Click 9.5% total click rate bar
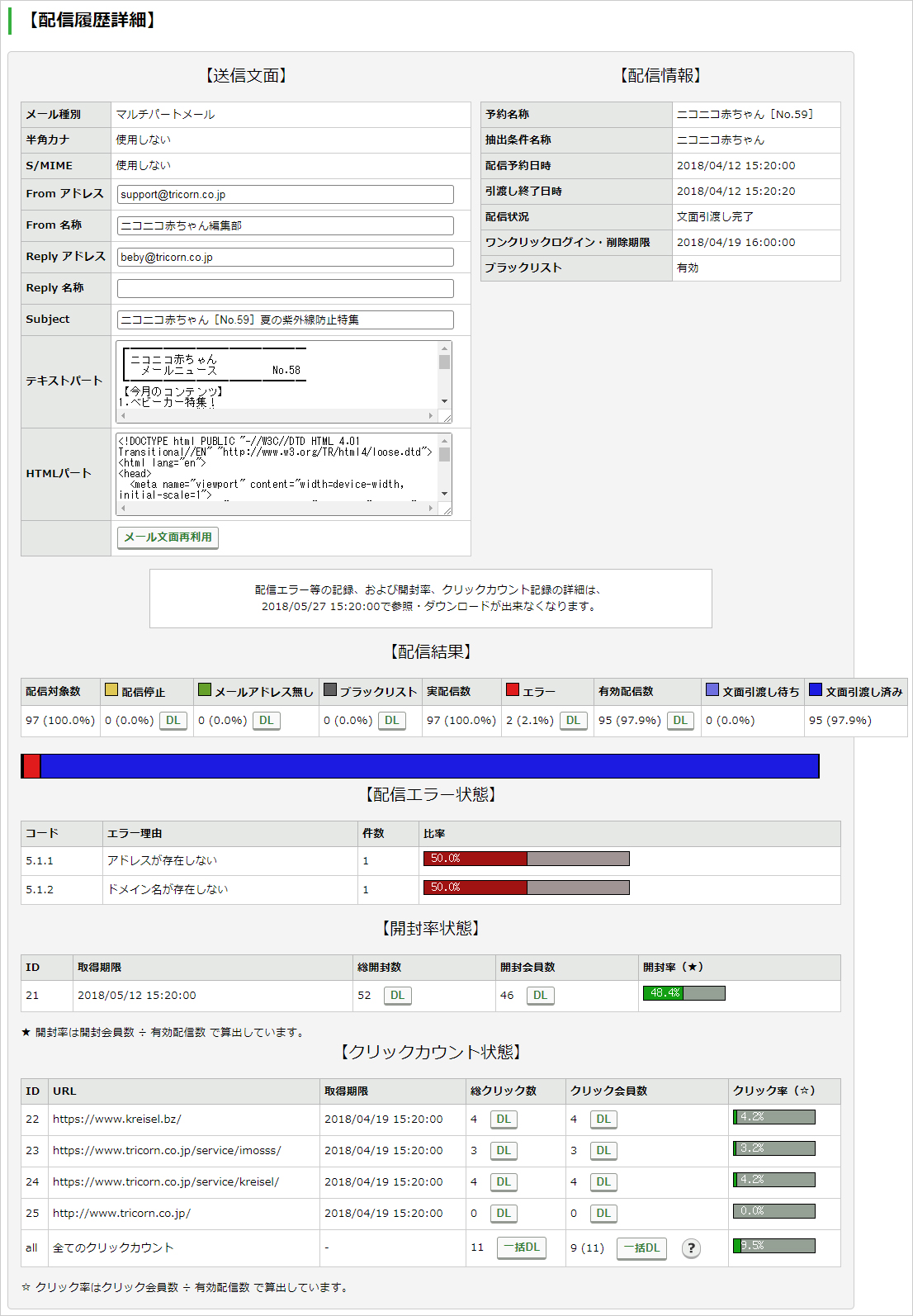 (x=773, y=1246)
